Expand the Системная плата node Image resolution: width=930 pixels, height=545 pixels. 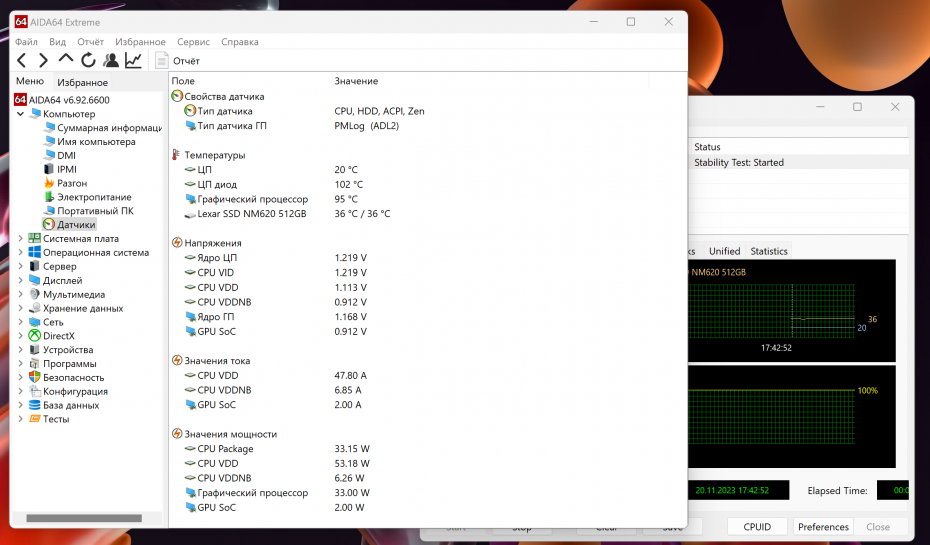(21, 239)
